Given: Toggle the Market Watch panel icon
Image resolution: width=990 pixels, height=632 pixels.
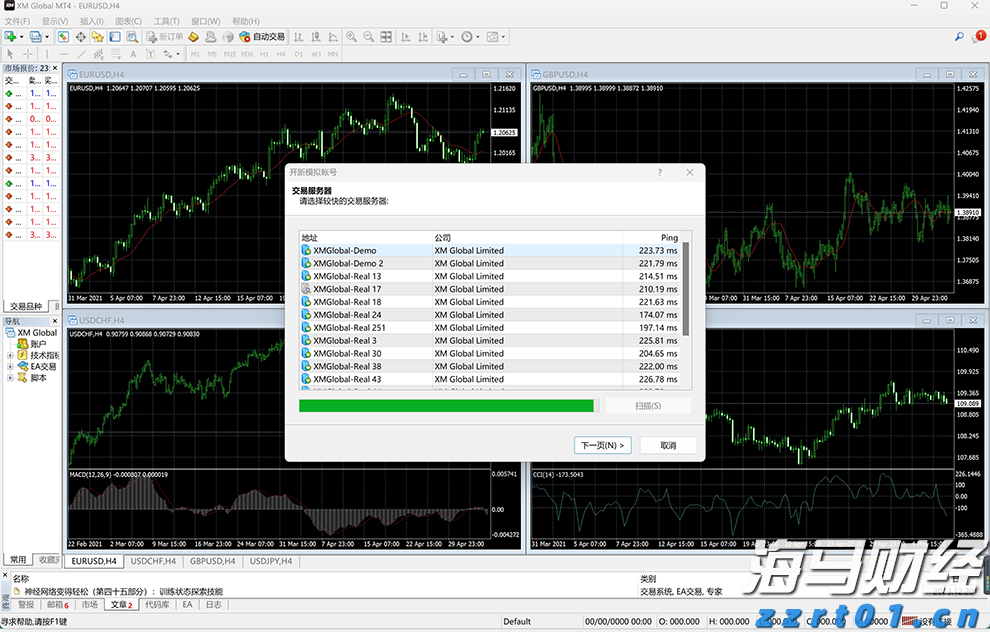Looking at the screenshot, I should (x=64, y=36).
